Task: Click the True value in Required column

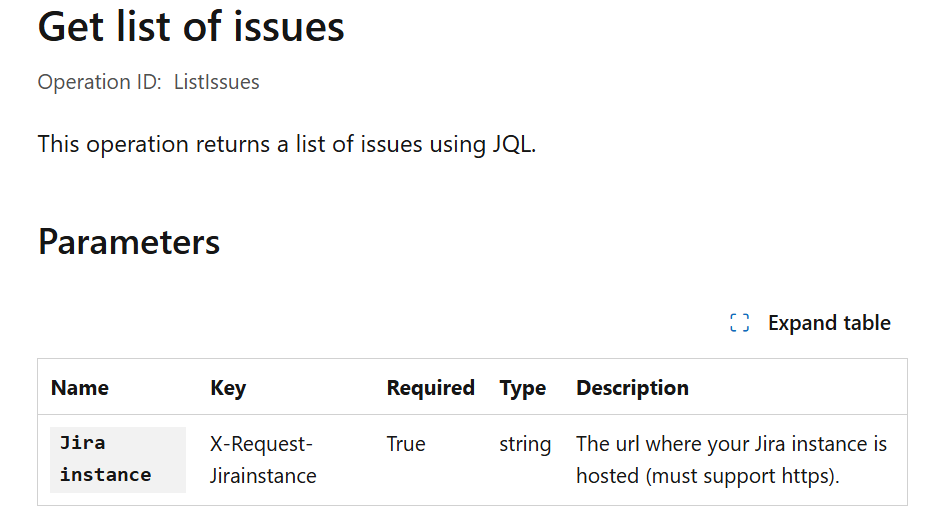Action: click(406, 444)
